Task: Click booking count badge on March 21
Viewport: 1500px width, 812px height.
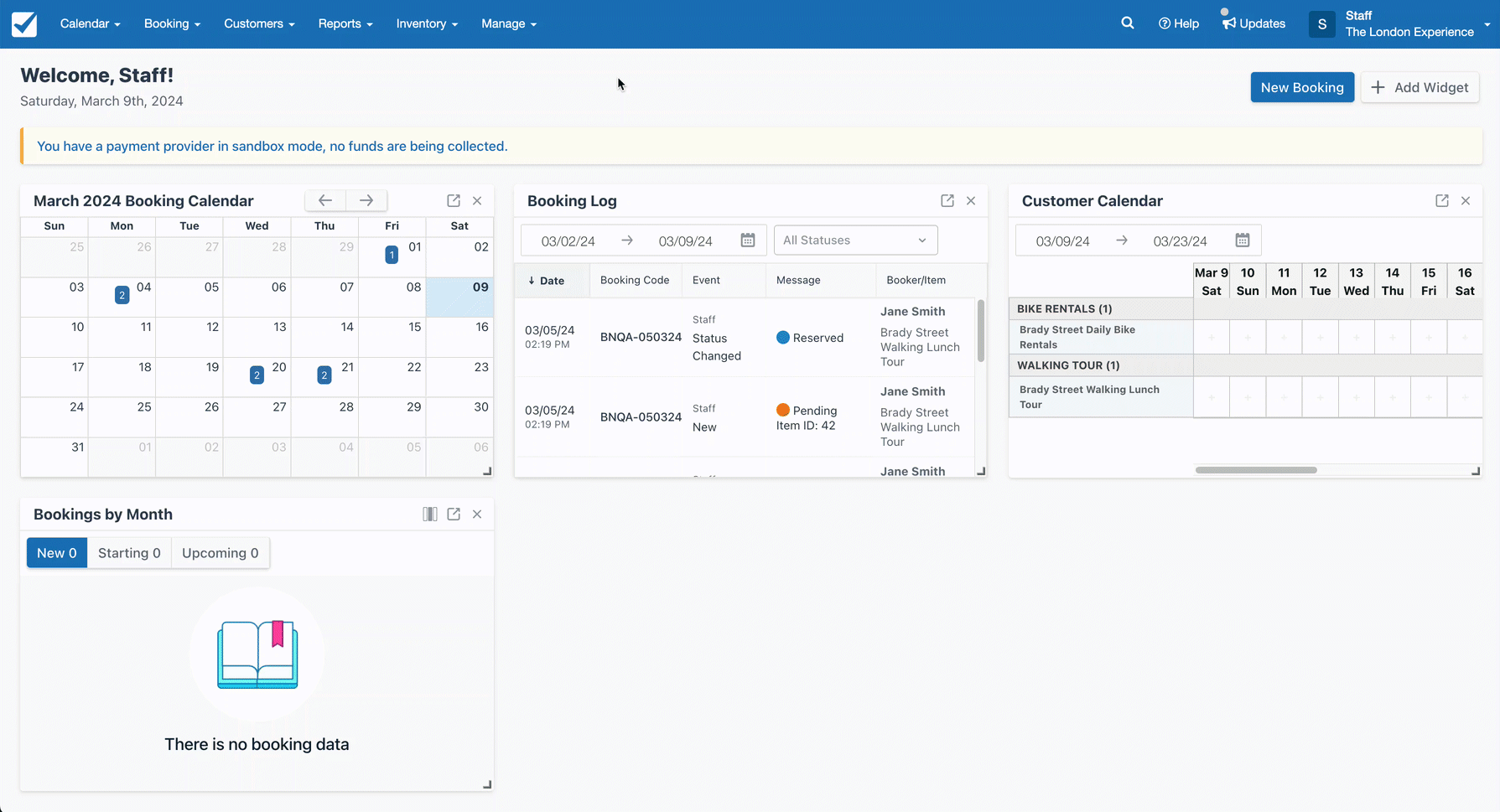Action: (324, 375)
